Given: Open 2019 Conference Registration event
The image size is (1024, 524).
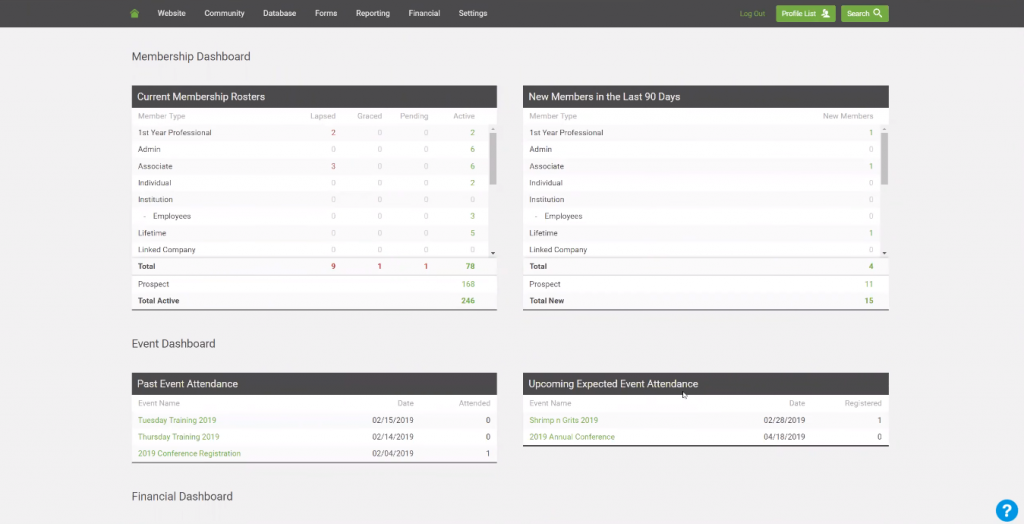Looking at the screenshot, I should 189,453.
